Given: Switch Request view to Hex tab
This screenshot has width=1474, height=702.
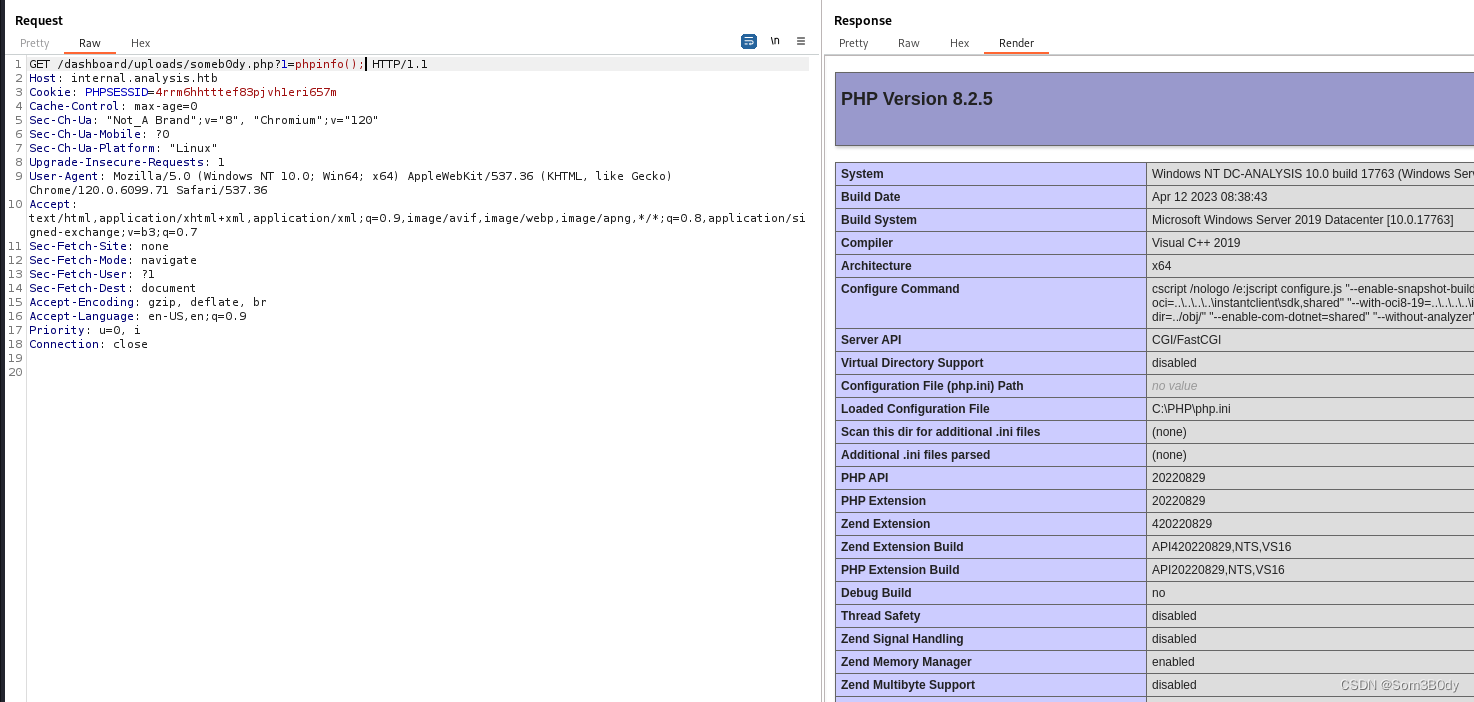Looking at the screenshot, I should 141,43.
